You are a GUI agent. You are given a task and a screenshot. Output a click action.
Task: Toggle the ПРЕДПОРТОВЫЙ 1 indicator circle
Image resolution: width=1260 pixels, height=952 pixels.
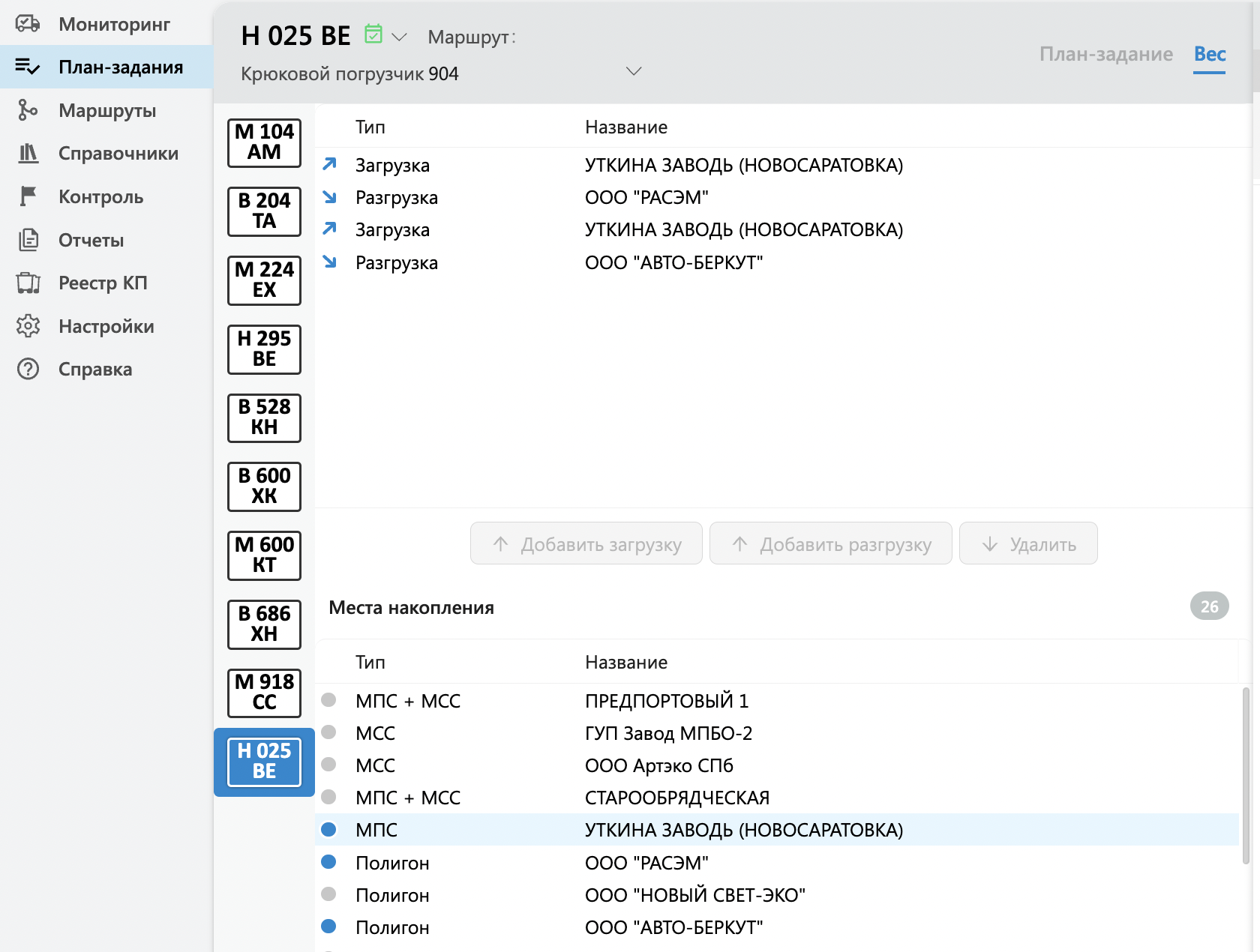(x=328, y=700)
